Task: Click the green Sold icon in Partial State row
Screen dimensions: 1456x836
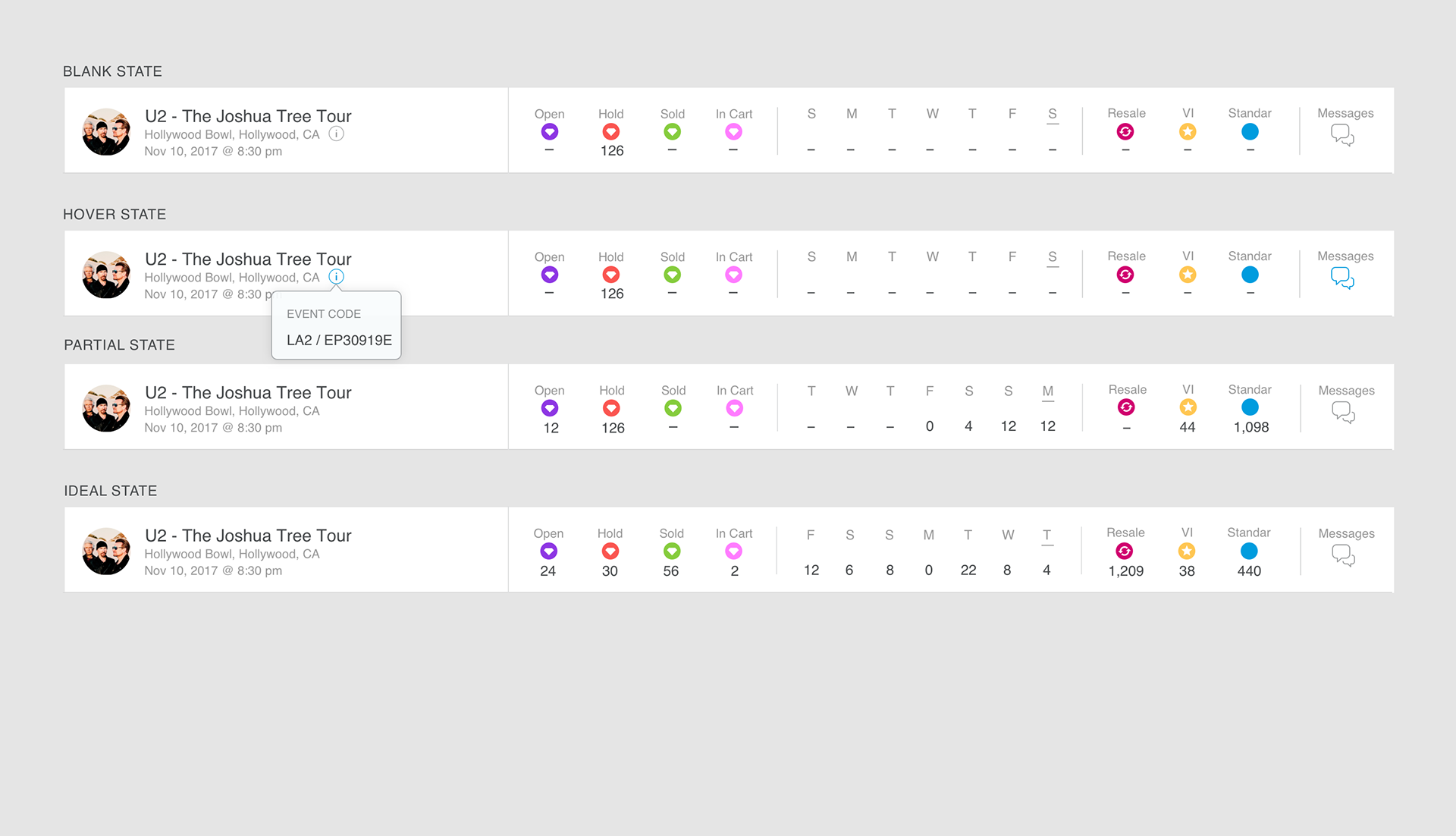Action: click(673, 408)
